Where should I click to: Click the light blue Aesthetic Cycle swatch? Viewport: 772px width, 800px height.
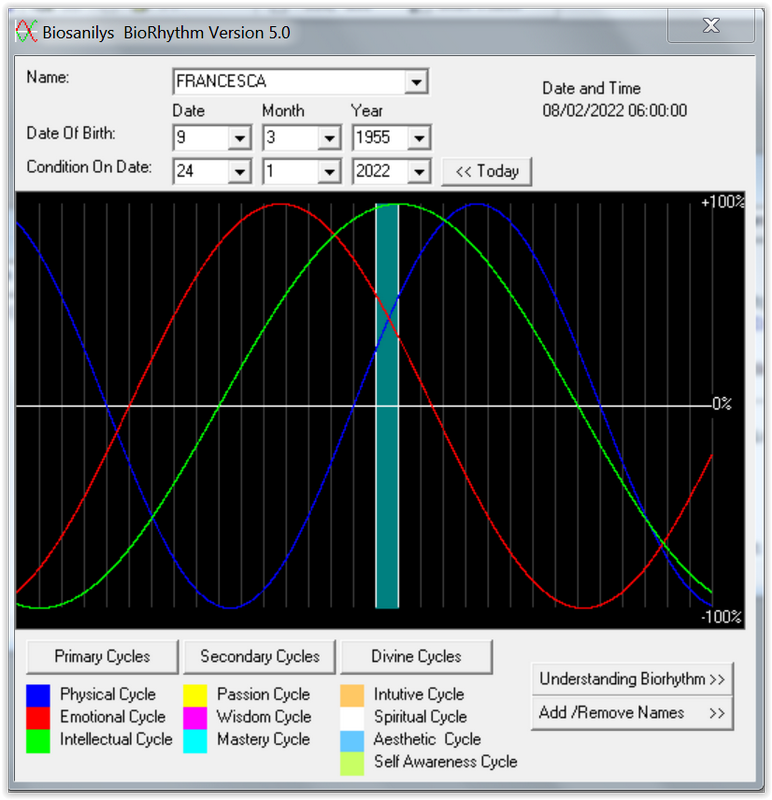(x=352, y=740)
